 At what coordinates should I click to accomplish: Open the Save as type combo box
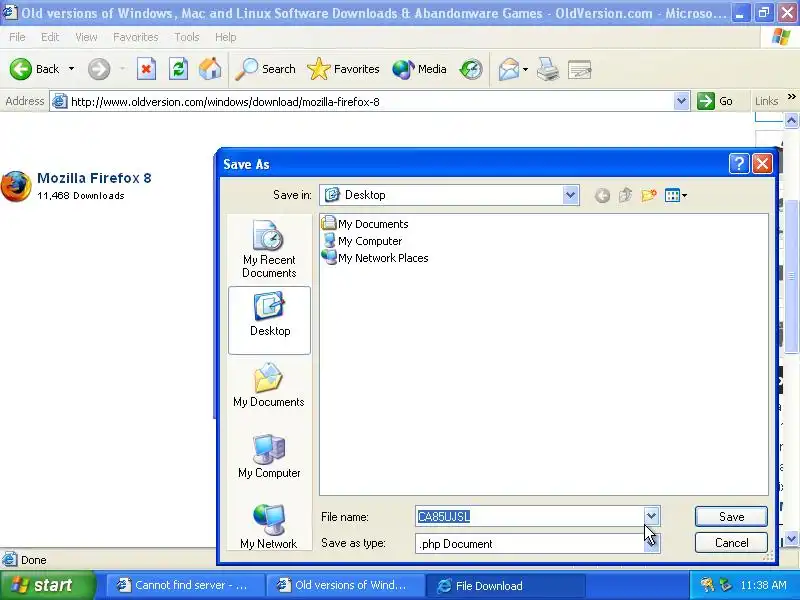click(538, 543)
